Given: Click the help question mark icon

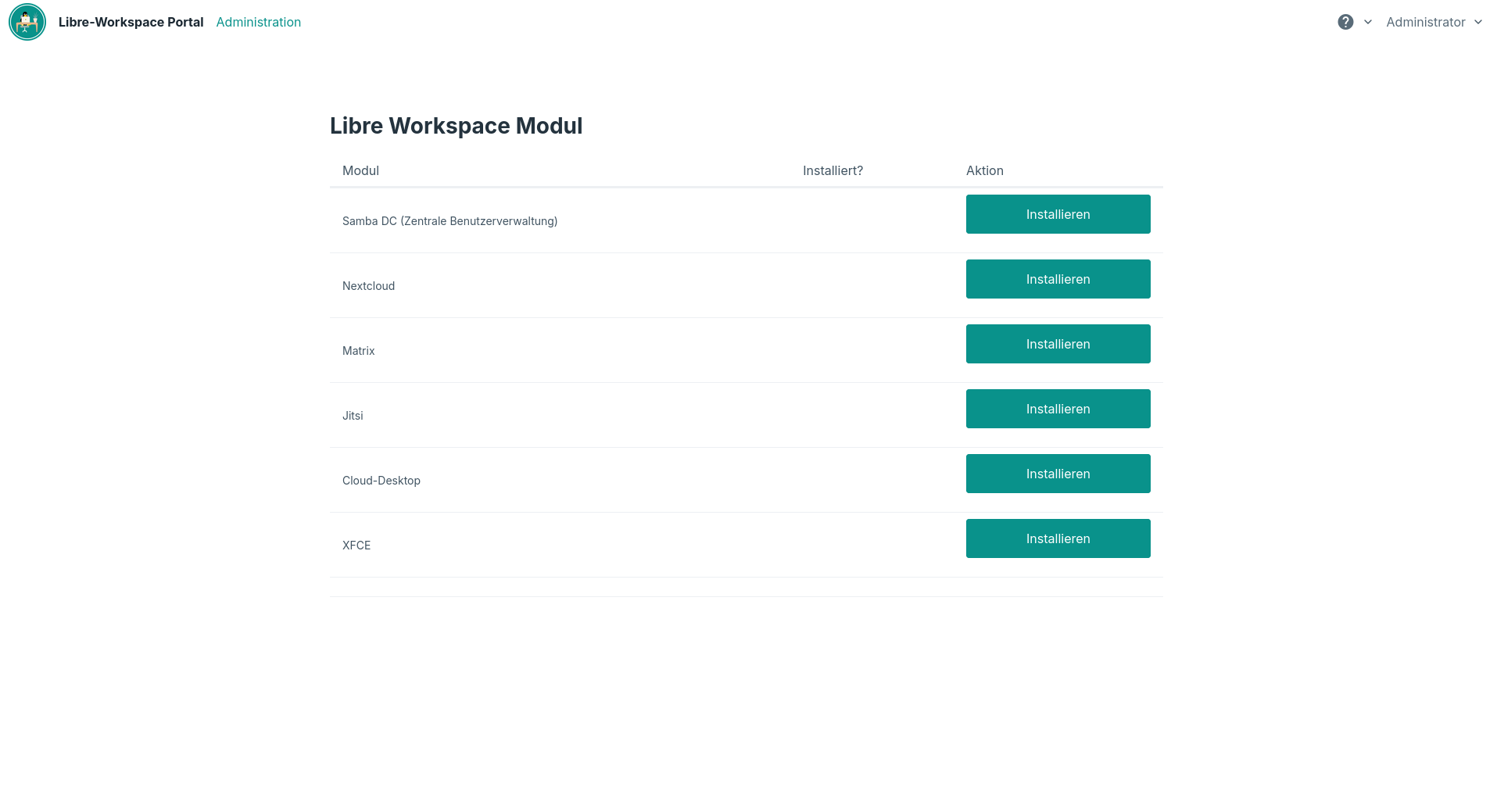Looking at the screenshot, I should click(x=1345, y=22).
